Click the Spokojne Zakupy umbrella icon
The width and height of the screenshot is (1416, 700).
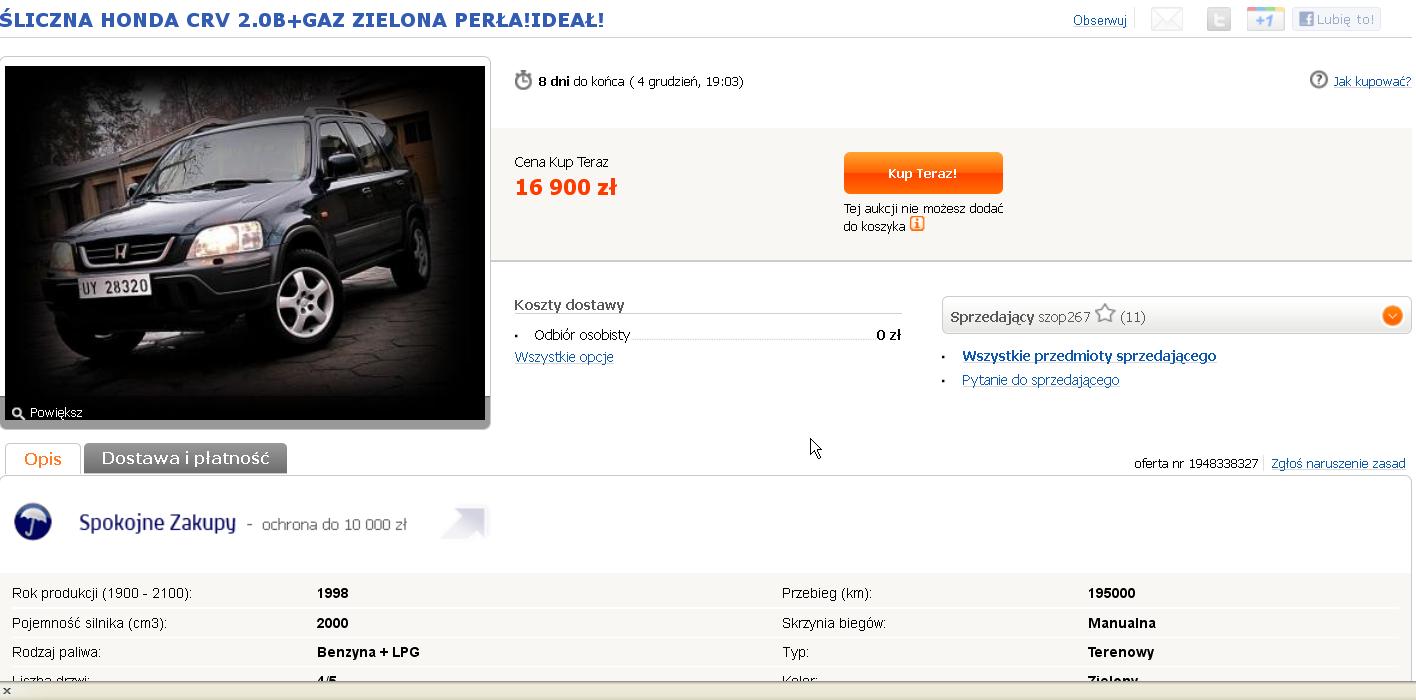tap(33, 522)
